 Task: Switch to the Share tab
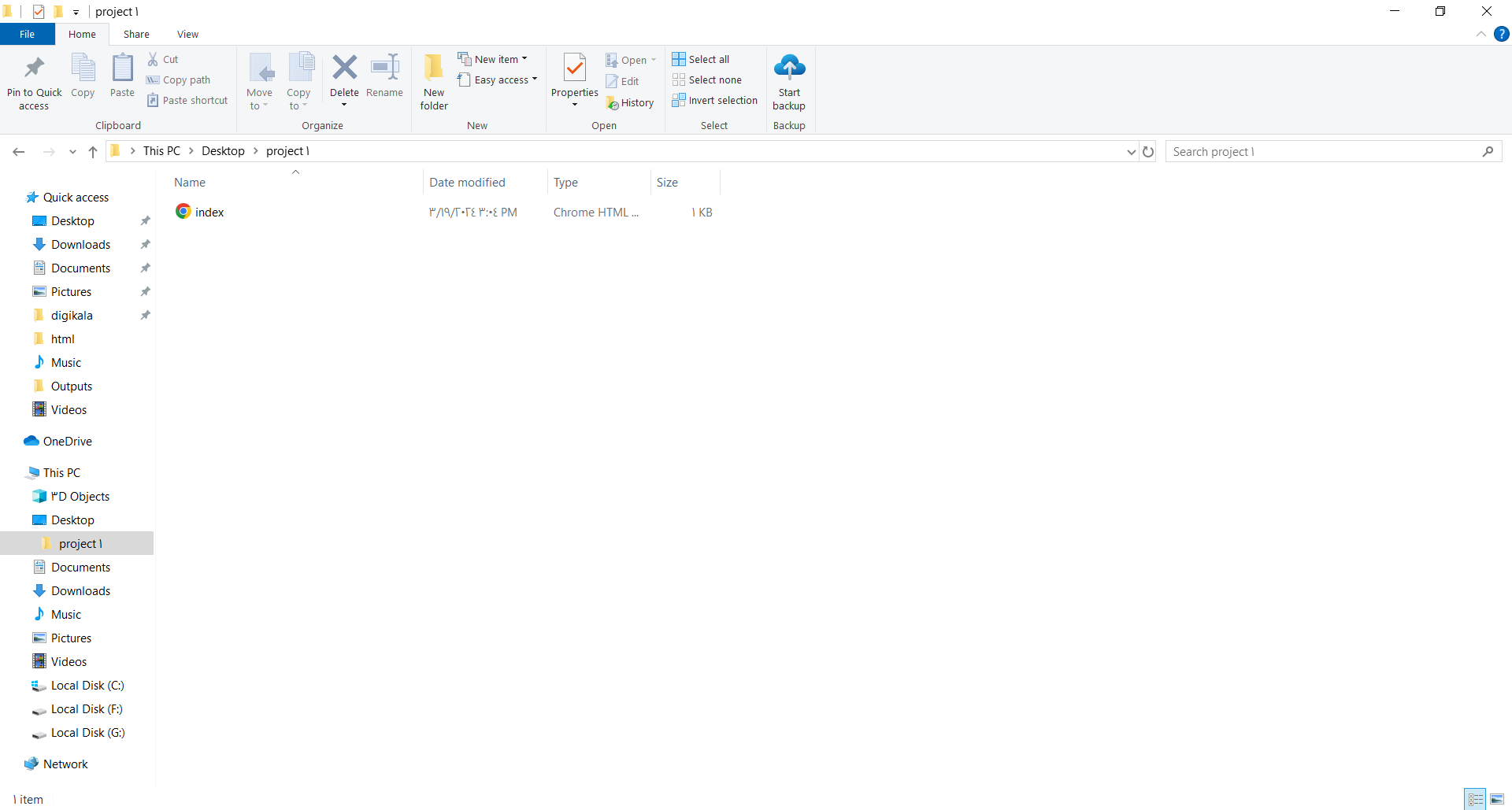(136, 34)
